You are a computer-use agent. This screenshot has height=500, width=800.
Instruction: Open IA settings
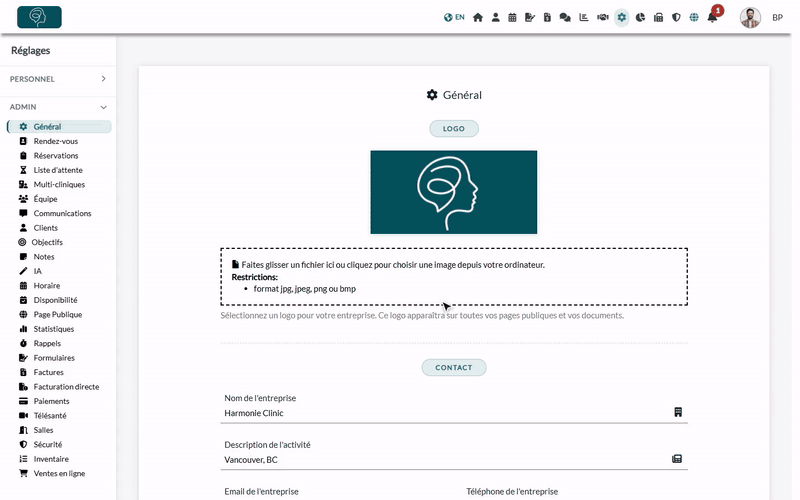coord(37,271)
